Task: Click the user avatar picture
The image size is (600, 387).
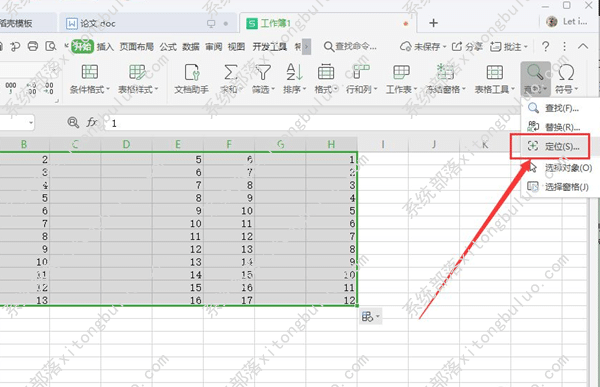Action: pos(551,22)
